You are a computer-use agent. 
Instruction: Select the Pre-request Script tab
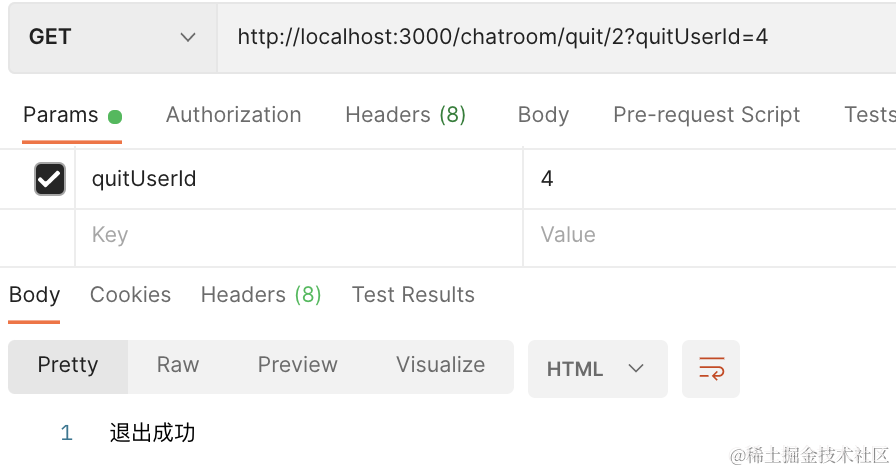[706, 115]
